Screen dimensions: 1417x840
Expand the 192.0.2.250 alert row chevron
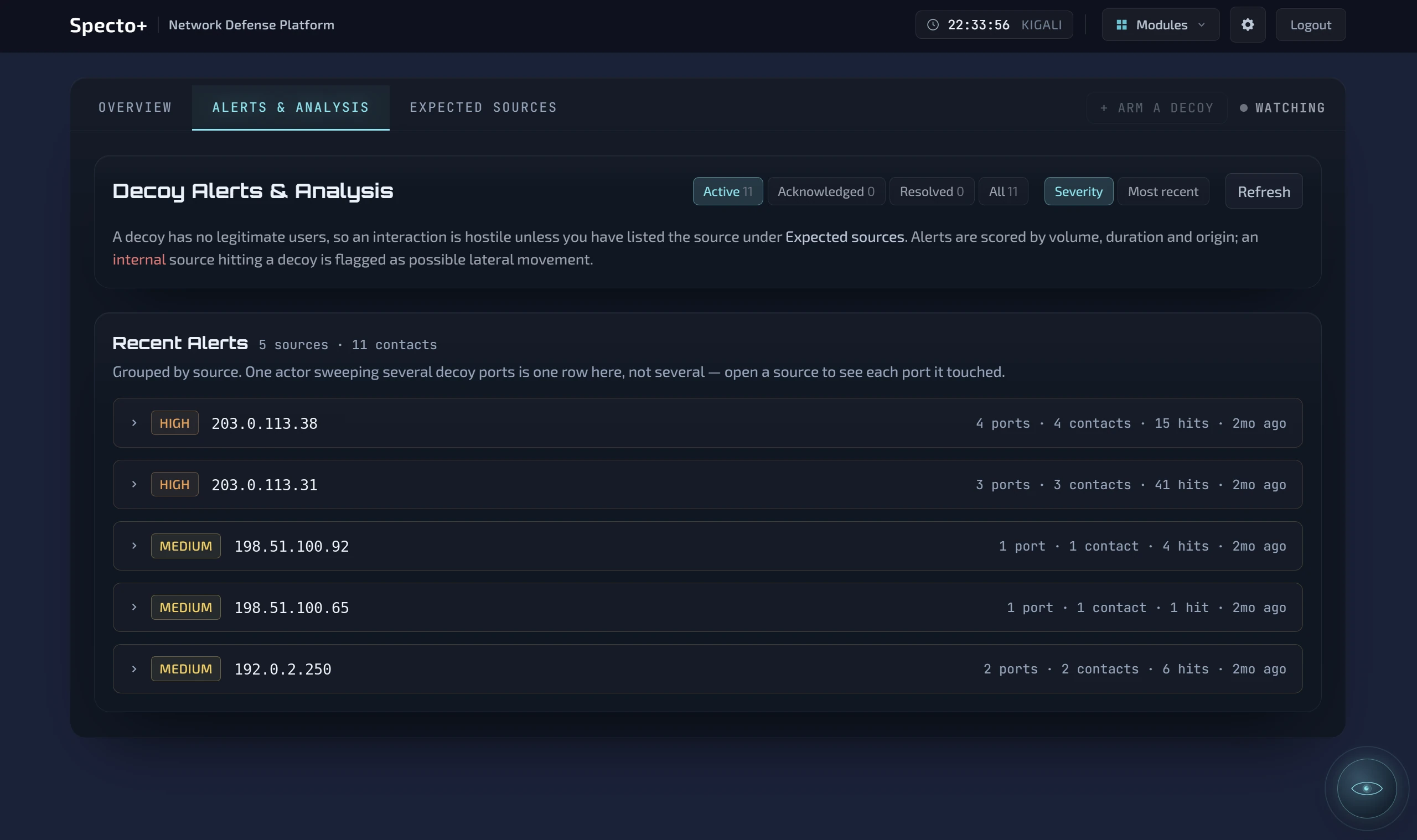(134, 668)
